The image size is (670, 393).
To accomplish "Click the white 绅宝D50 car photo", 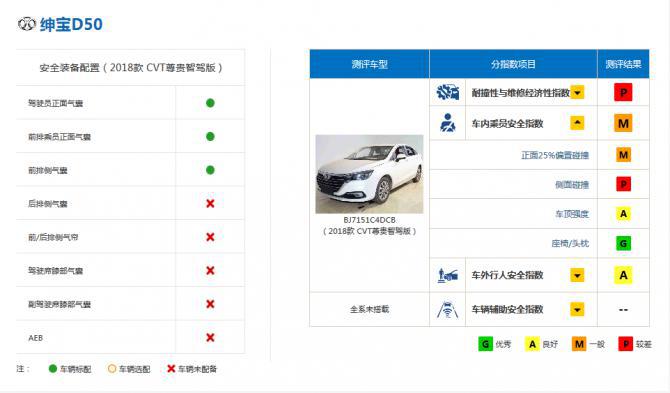I will pos(369,174).
